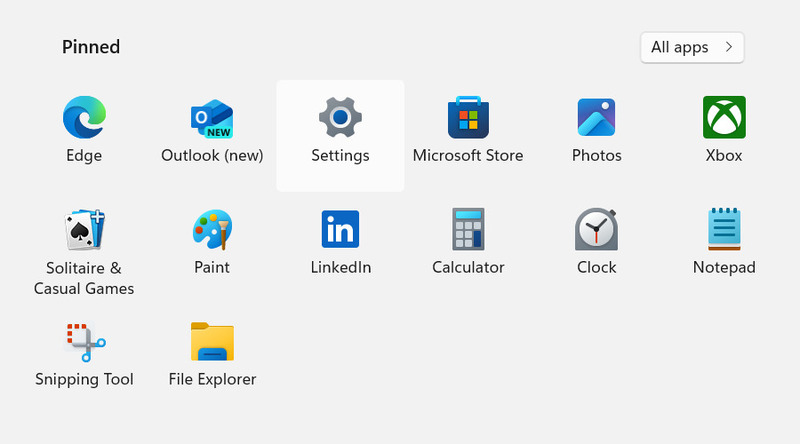
Task: Click the Pinned section heading
Action: coord(91,47)
